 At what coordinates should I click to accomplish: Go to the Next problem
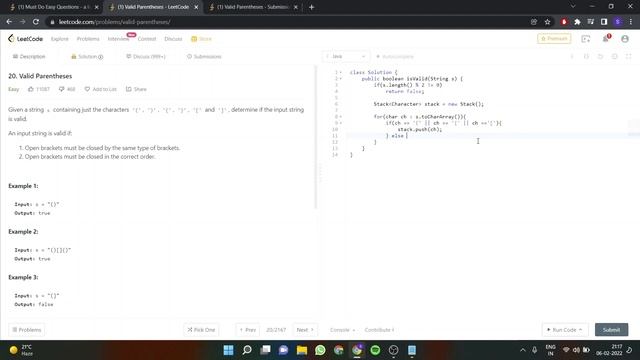point(305,330)
